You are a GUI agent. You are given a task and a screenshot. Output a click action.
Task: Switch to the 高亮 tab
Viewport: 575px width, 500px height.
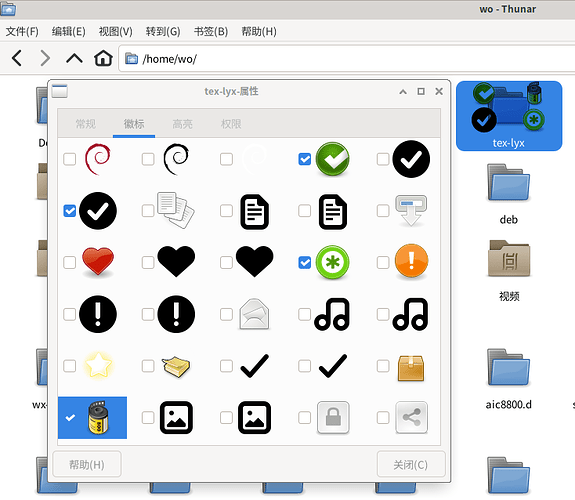click(182, 124)
